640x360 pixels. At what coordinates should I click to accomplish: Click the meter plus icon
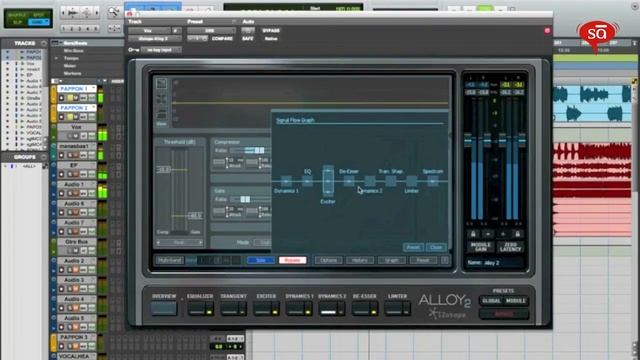click(x=503, y=234)
